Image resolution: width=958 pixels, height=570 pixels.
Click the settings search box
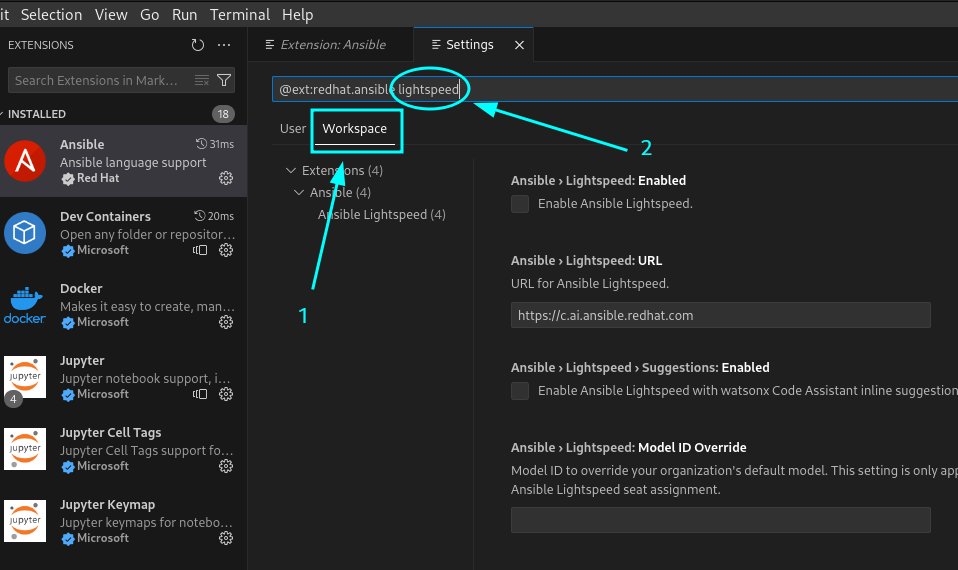click(615, 89)
